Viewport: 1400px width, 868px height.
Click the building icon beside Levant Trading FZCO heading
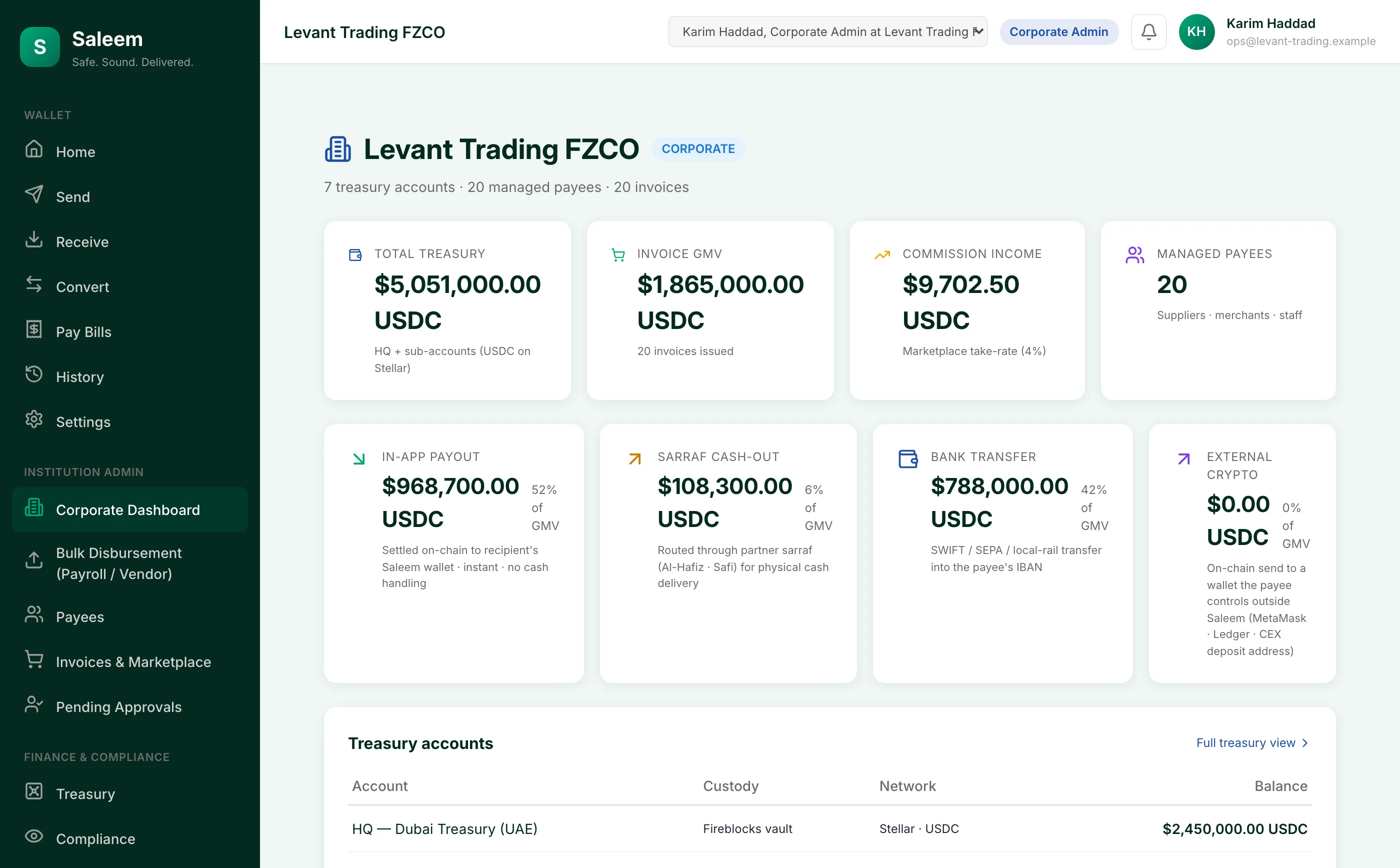(338, 149)
